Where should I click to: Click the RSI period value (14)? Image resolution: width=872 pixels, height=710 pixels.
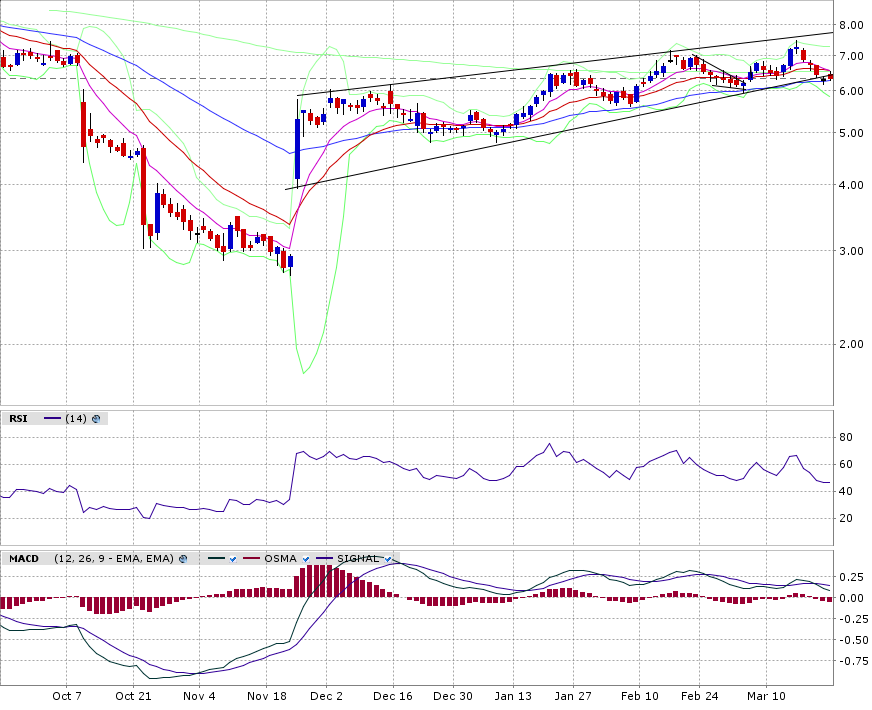point(76,419)
